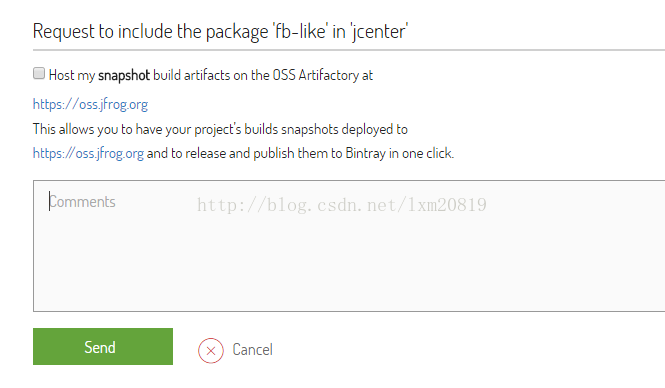Image resolution: width=665 pixels, height=388 pixels.
Task: Click the text caret before Comments placeholder
Action: [49, 201]
